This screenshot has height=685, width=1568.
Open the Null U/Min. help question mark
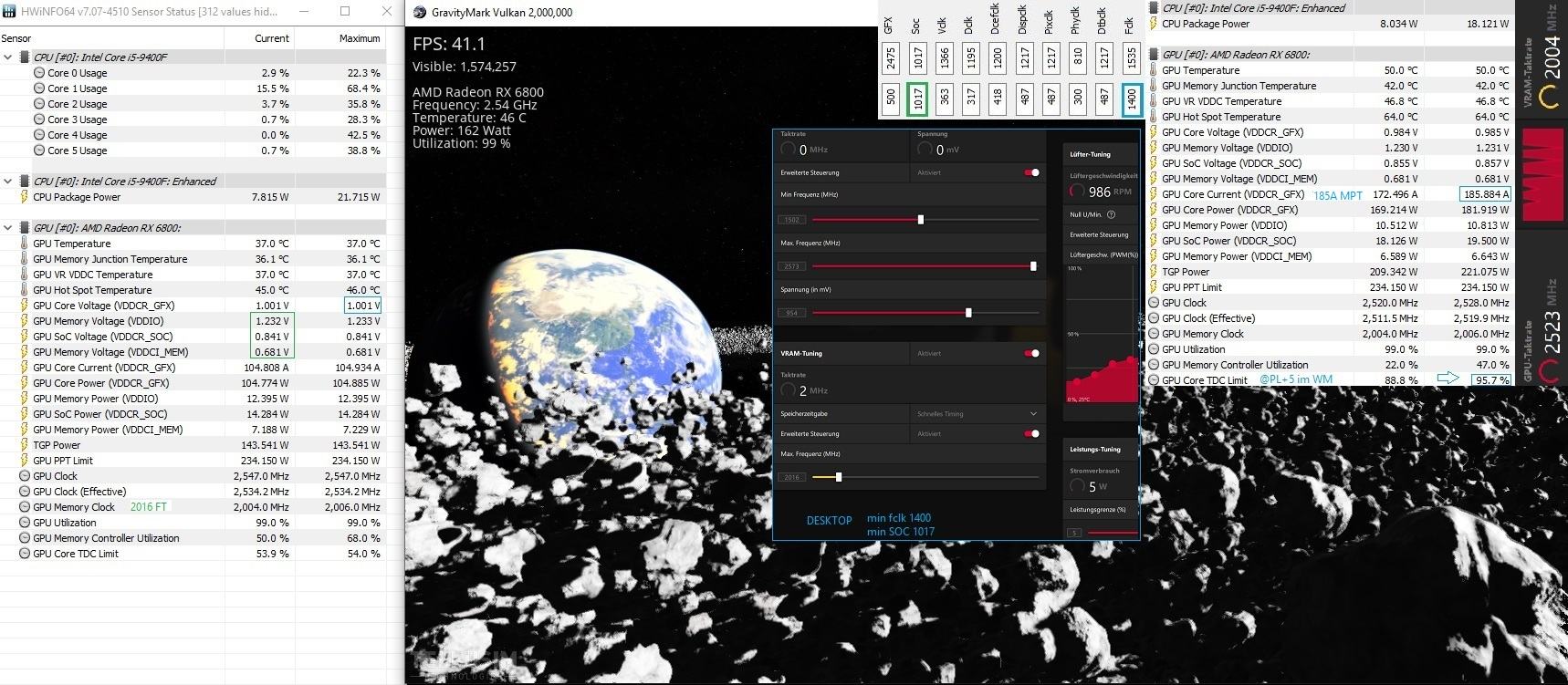[1111, 214]
